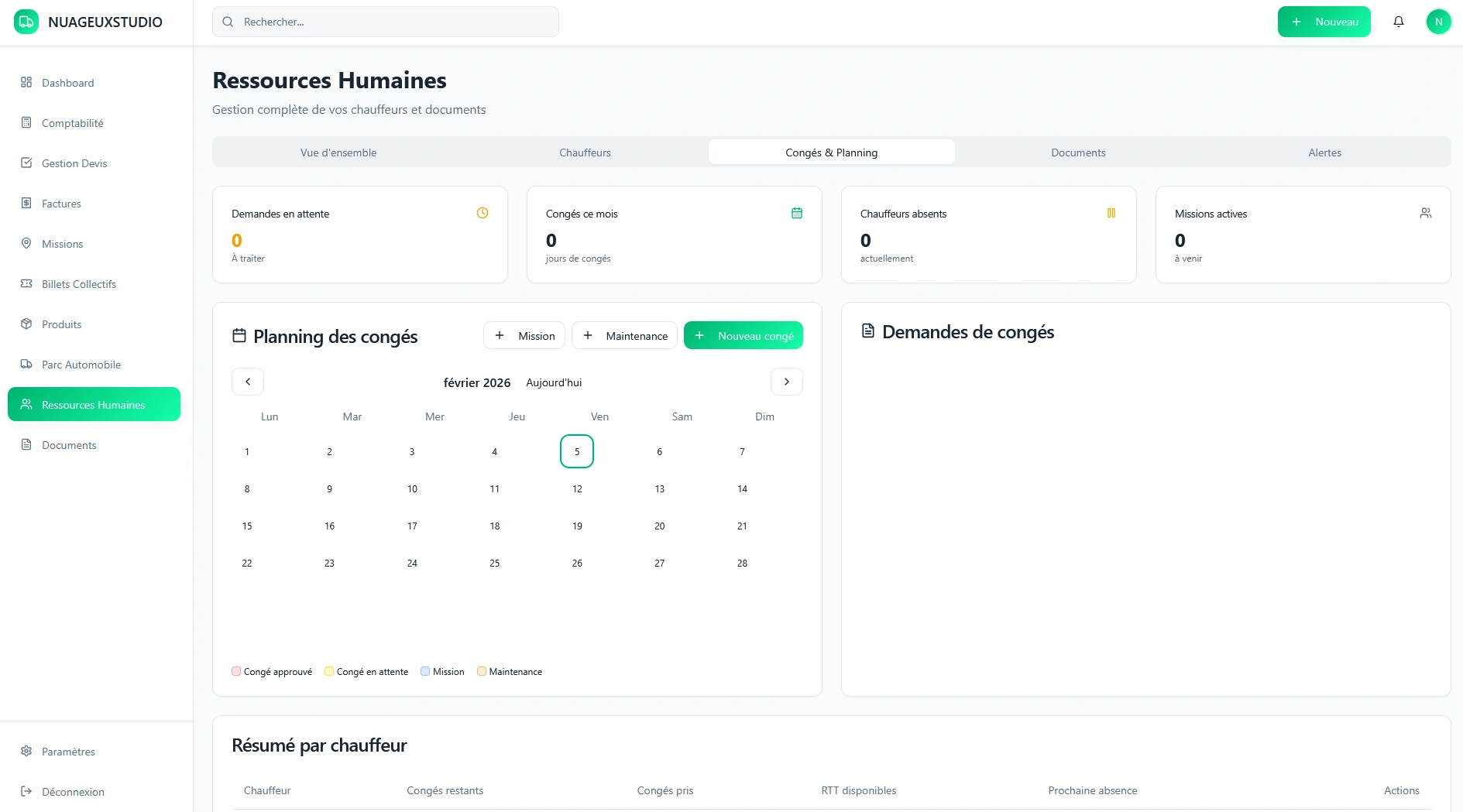Click the add Maintenance button

(624, 336)
